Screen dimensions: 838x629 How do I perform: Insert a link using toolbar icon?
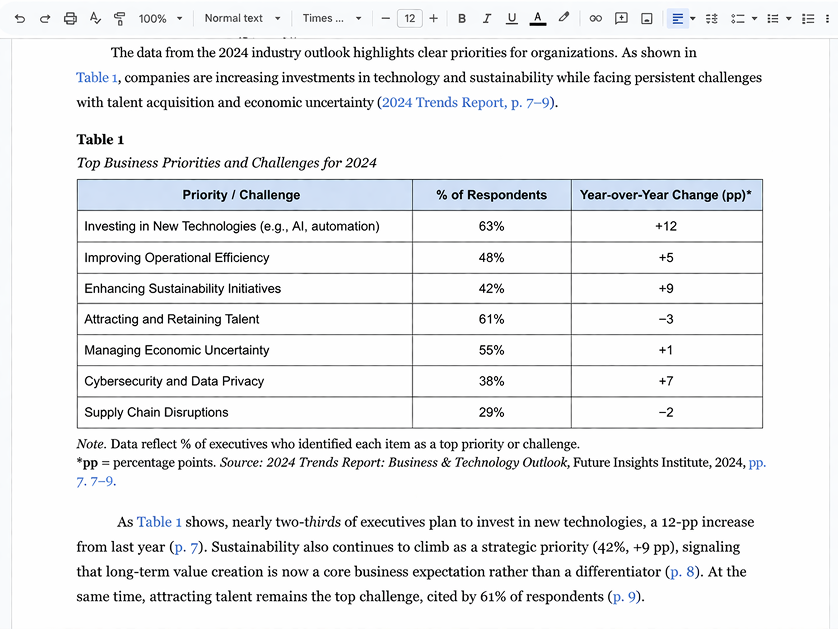tap(595, 18)
